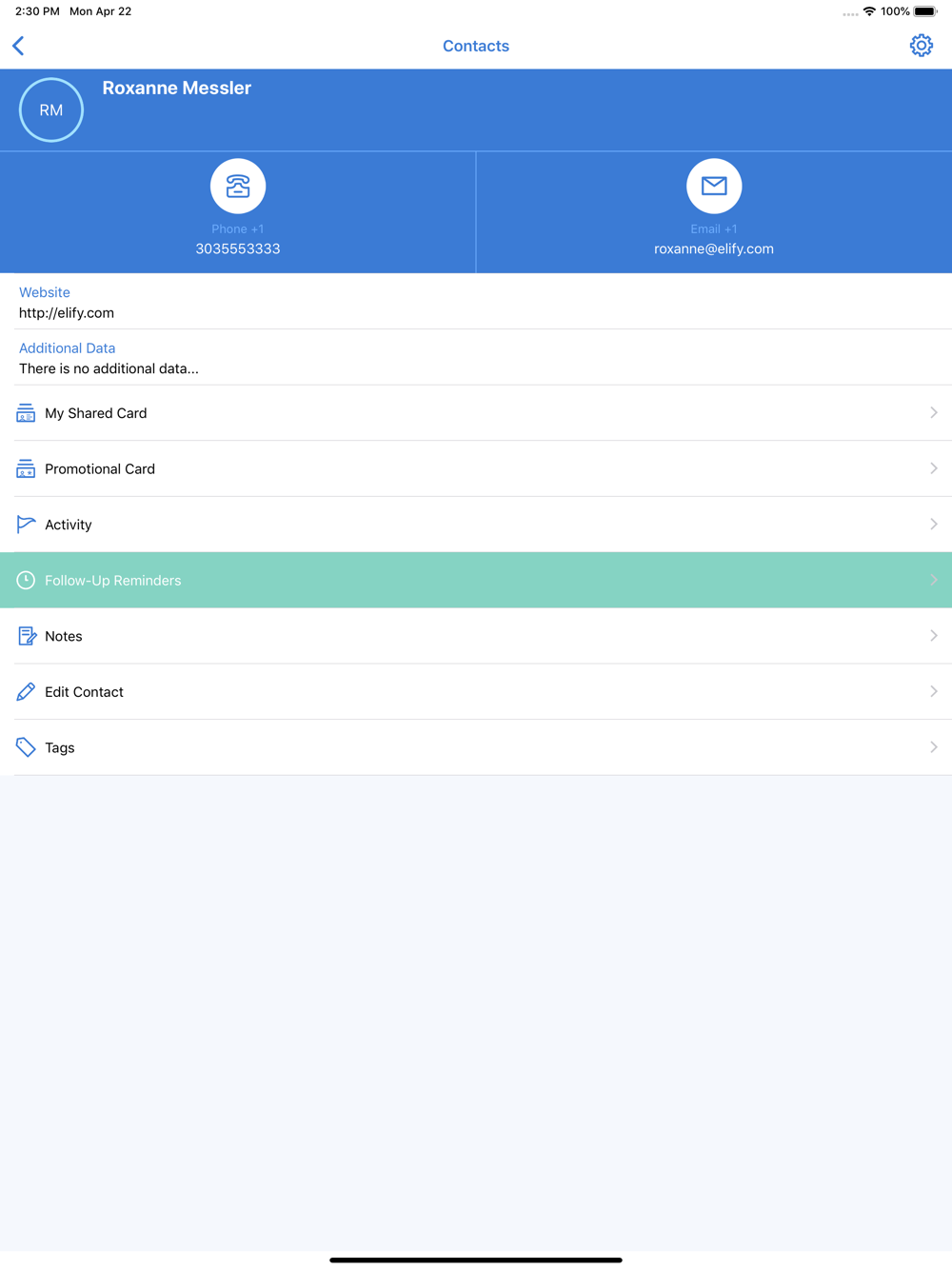952x1270 pixels.
Task: Tap the RM avatar circle
Action: pyautogui.click(x=51, y=109)
